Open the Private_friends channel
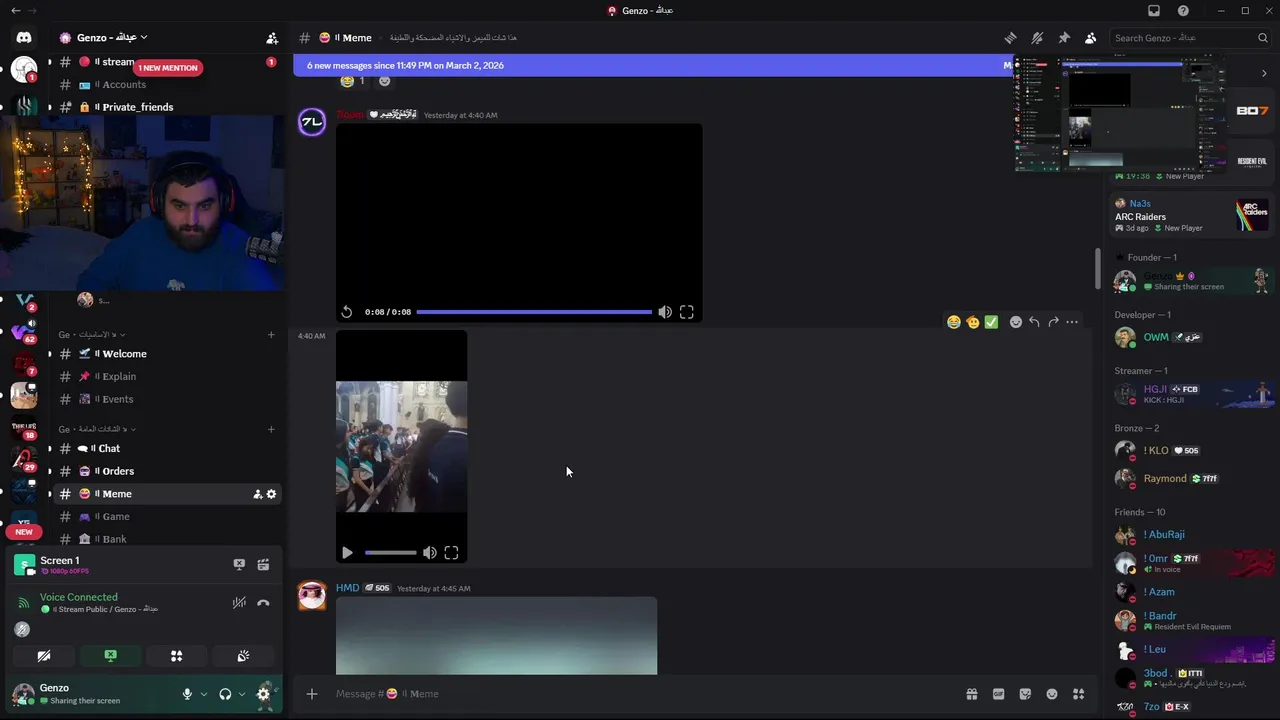The height and width of the screenshot is (720, 1280). point(165,107)
